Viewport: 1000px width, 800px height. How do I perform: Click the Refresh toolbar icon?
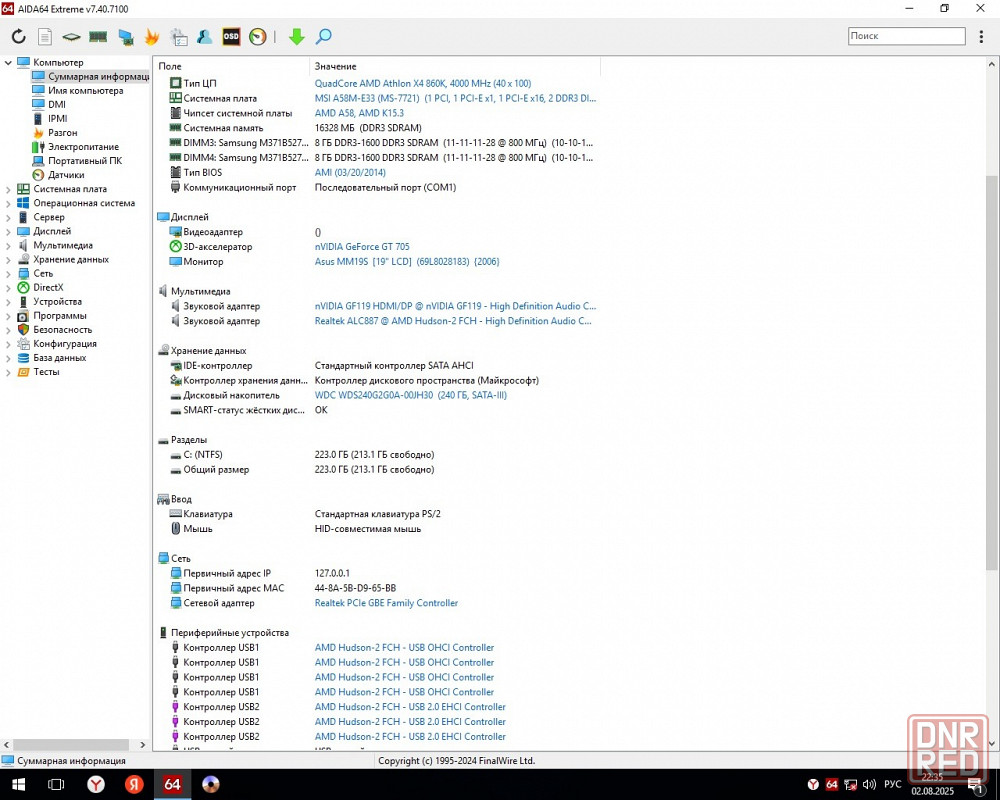pyautogui.click(x=18, y=36)
